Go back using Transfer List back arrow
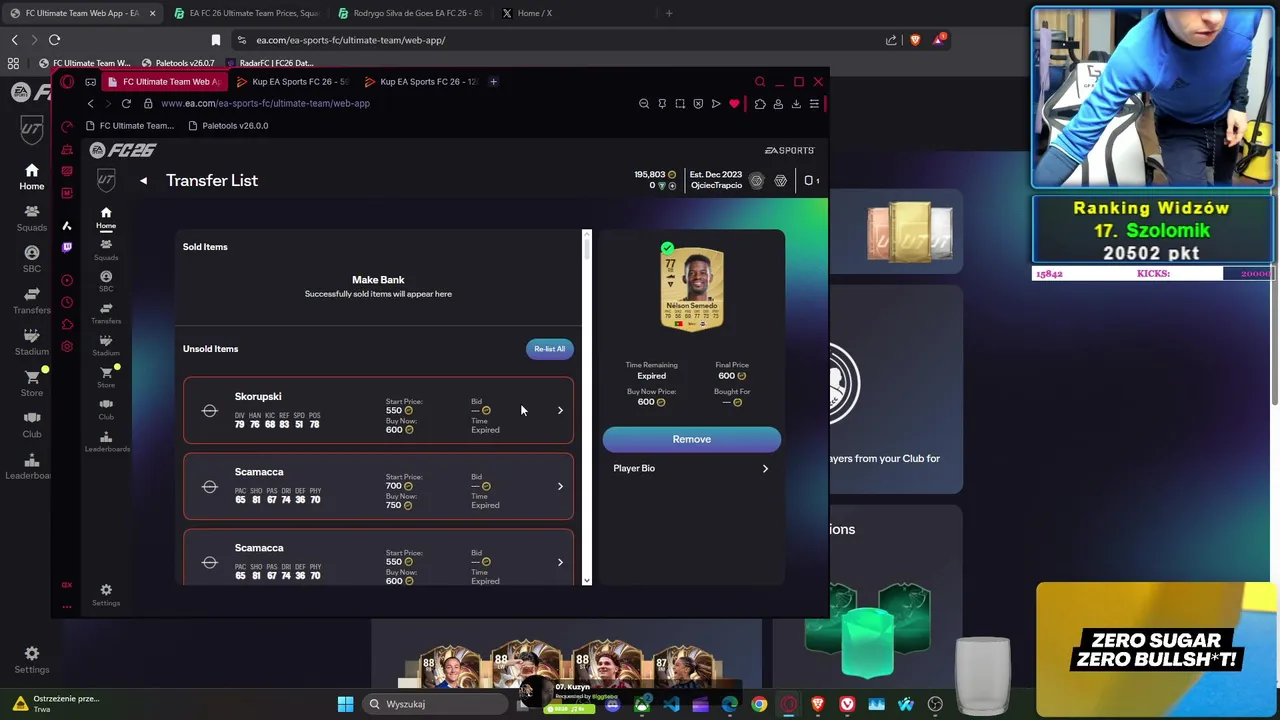The width and height of the screenshot is (1280, 720). 143,181
